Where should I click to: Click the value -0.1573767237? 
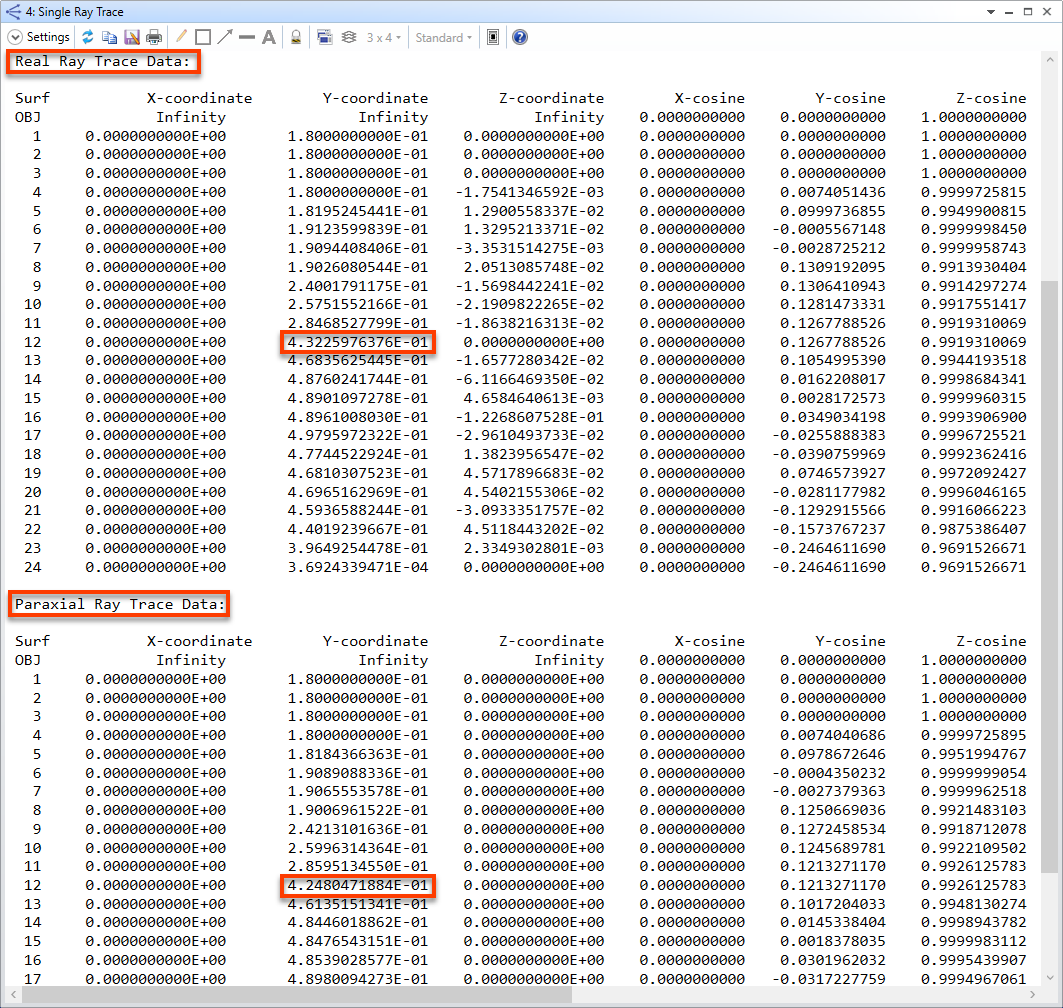coord(828,529)
